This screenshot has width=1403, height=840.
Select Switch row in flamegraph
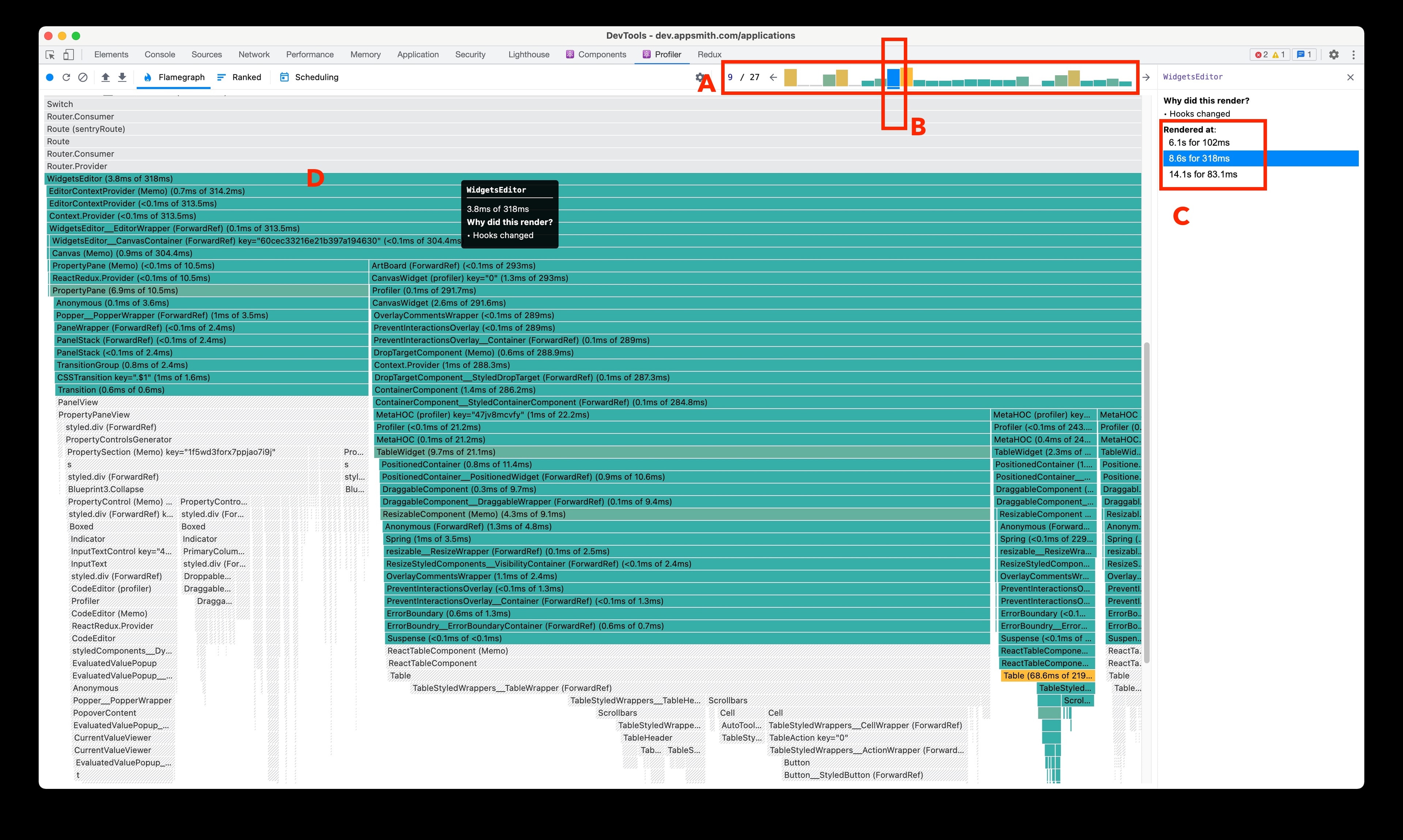point(593,104)
